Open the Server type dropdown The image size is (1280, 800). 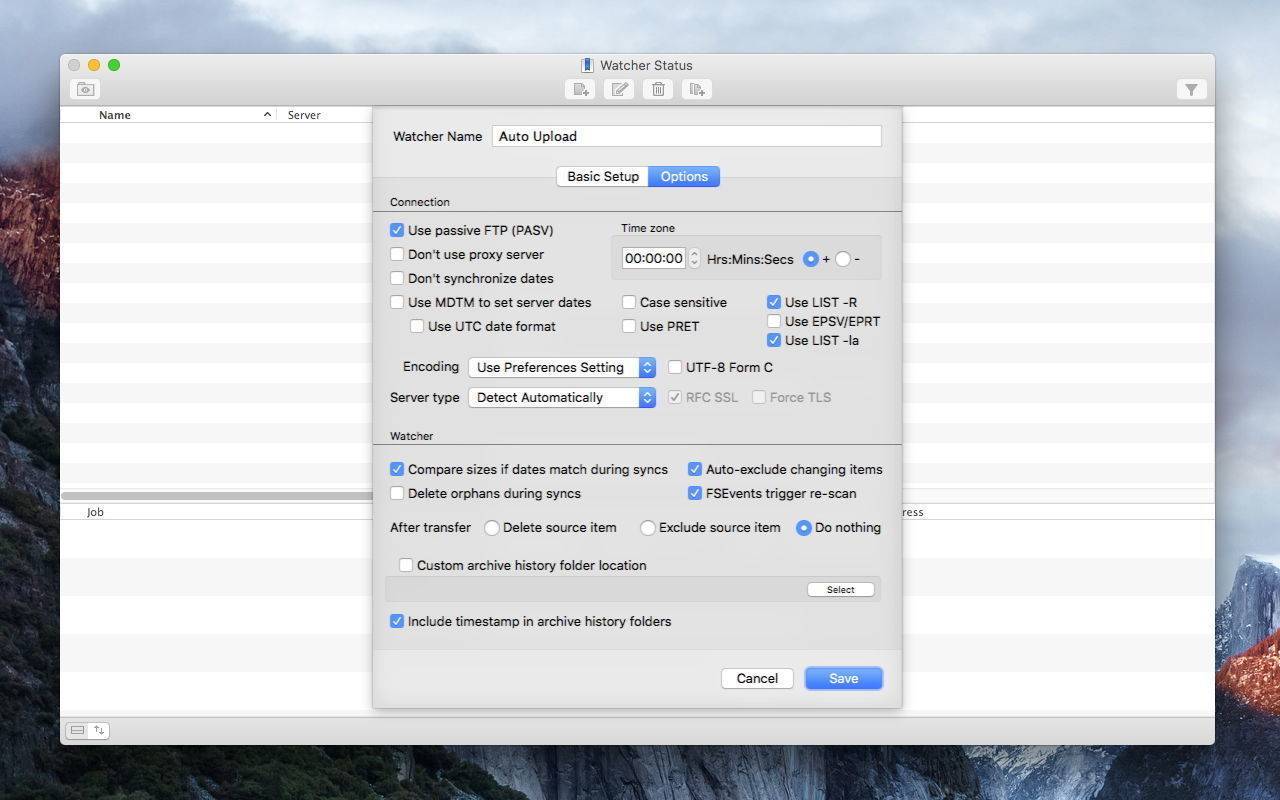(562, 397)
